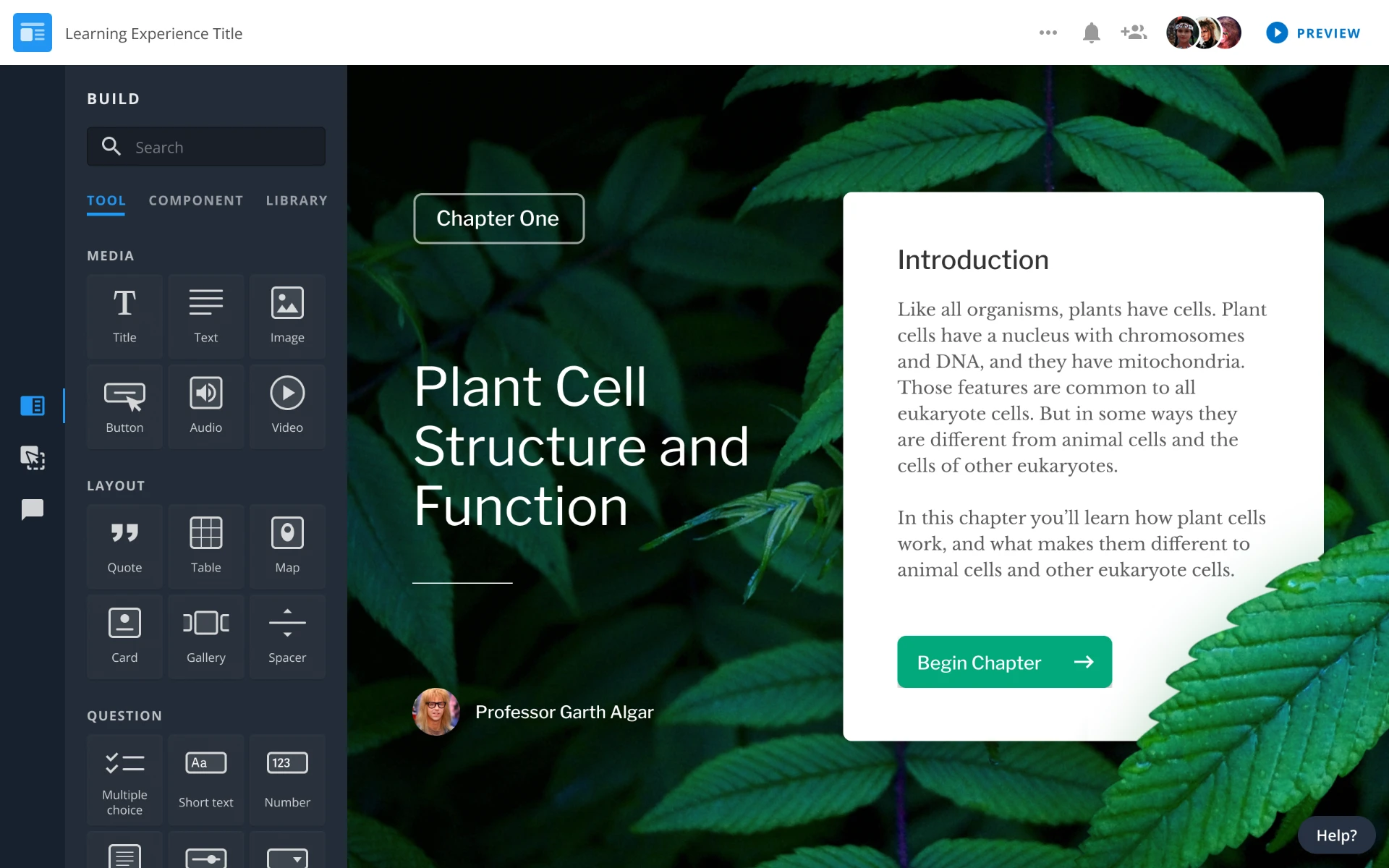Click the first Introduction paragraph

[x=1082, y=387]
